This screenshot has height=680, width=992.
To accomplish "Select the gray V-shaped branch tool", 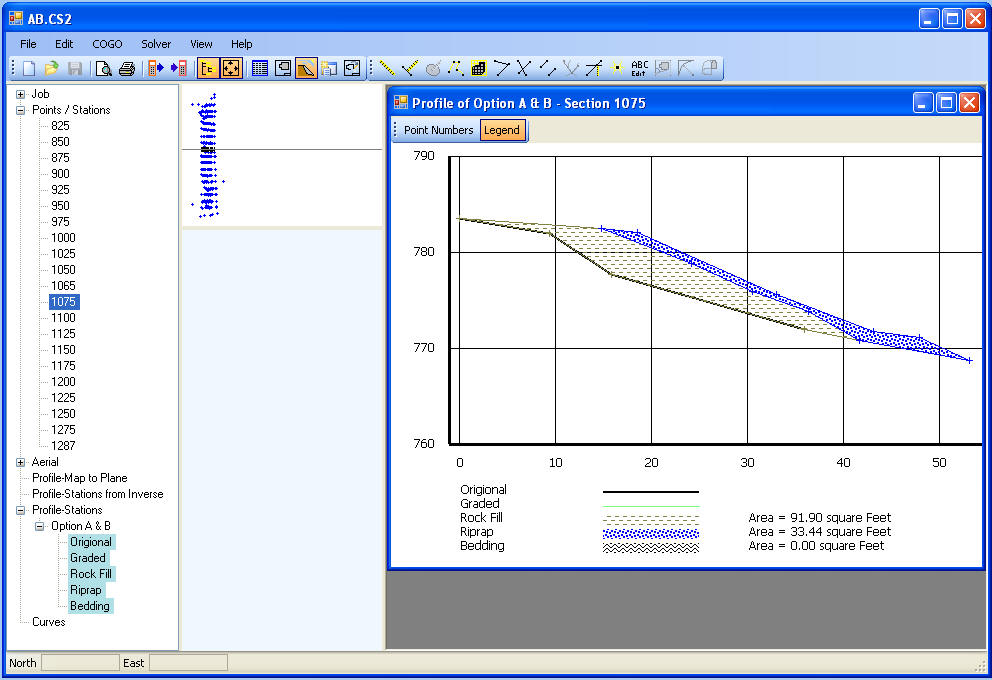I will (x=571, y=68).
